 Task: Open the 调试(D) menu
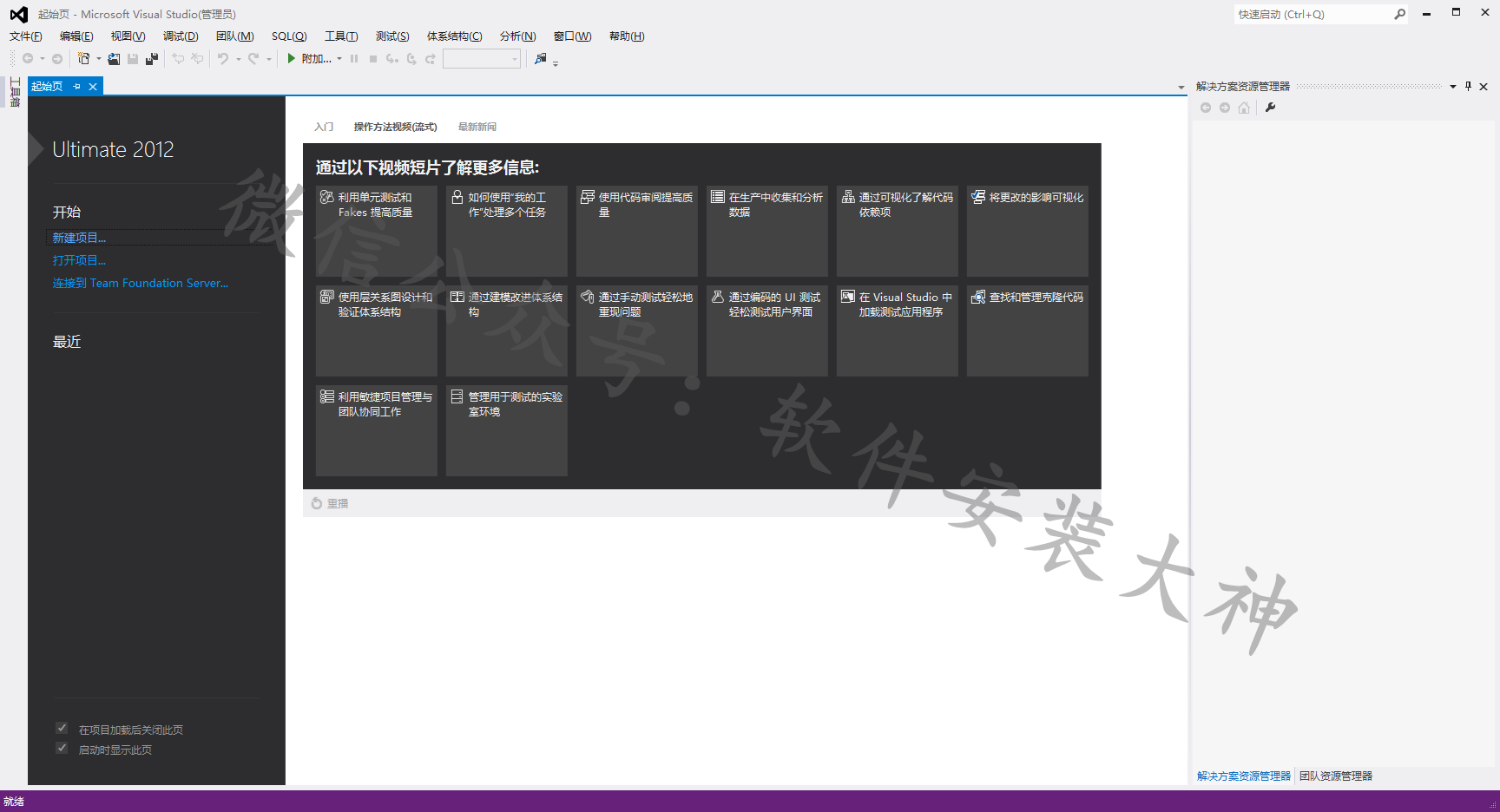click(181, 36)
